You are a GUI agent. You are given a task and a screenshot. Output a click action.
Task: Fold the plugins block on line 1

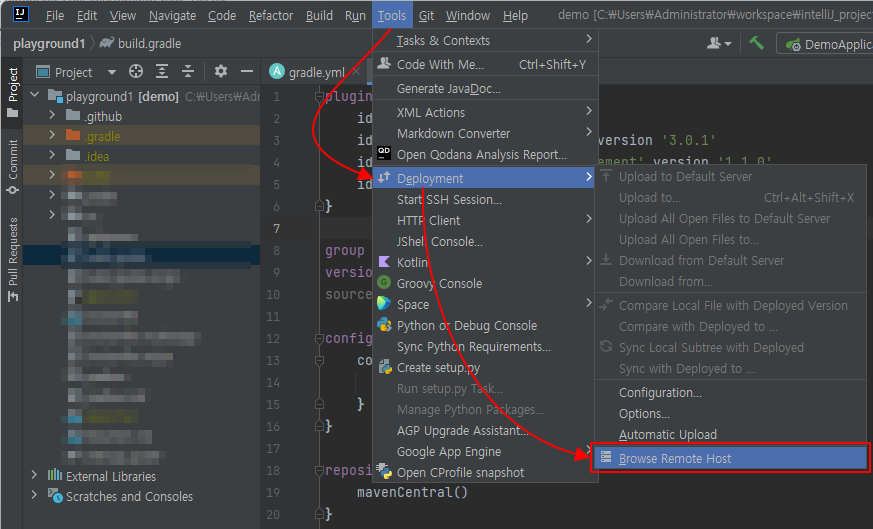coord(319,96)
